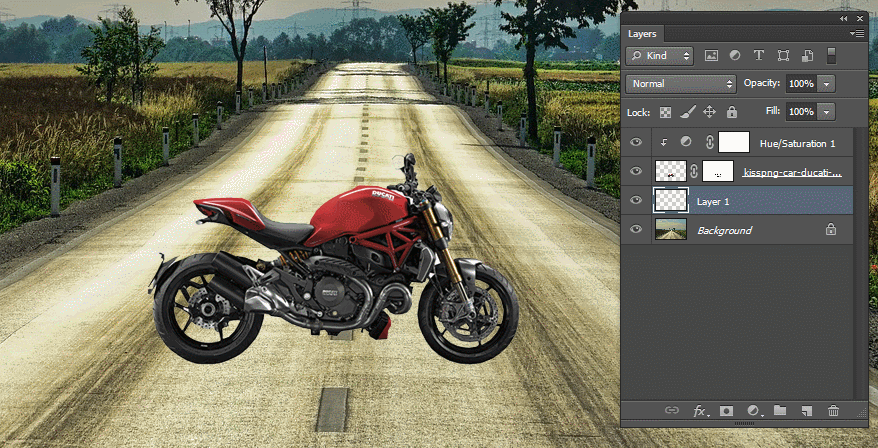Lock transparent pixels
The image size is (878, 448).
[665, 112]
